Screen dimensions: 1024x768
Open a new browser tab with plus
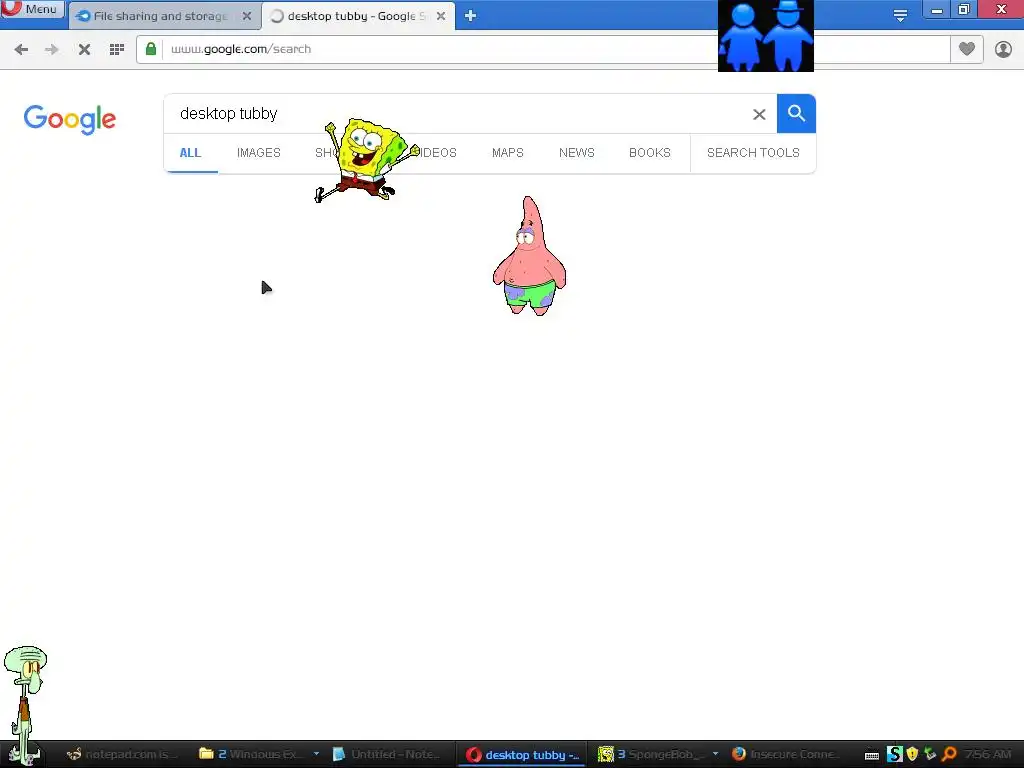[470, 16]
